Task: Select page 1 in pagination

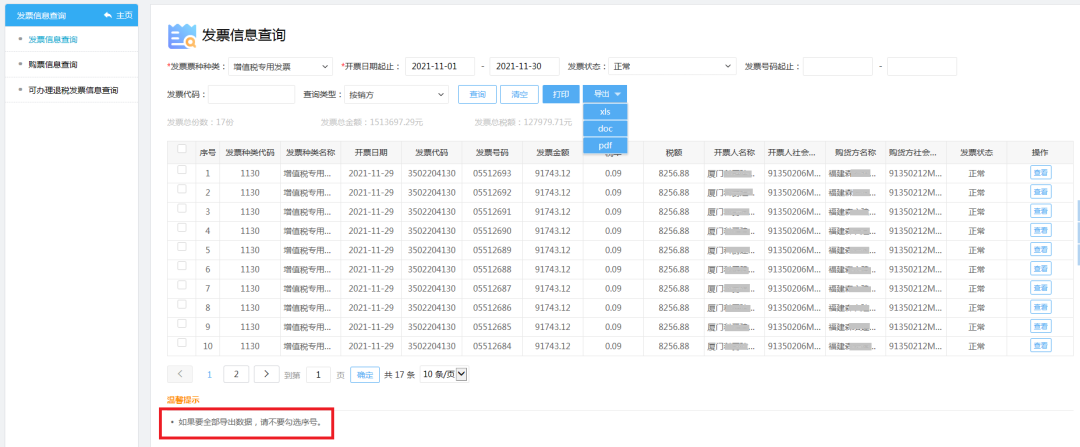Action: click(209, 374)
